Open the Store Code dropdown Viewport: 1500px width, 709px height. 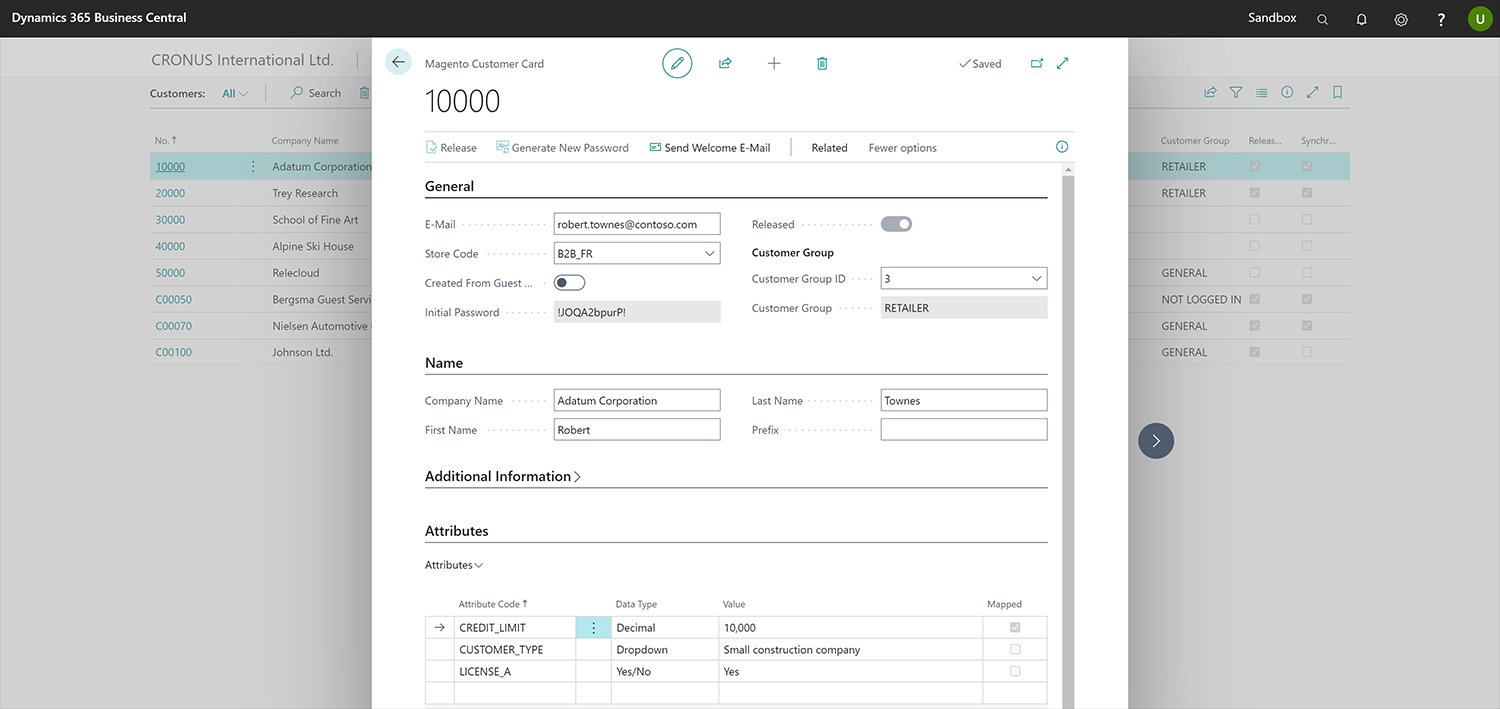click(x=710, y=254)
